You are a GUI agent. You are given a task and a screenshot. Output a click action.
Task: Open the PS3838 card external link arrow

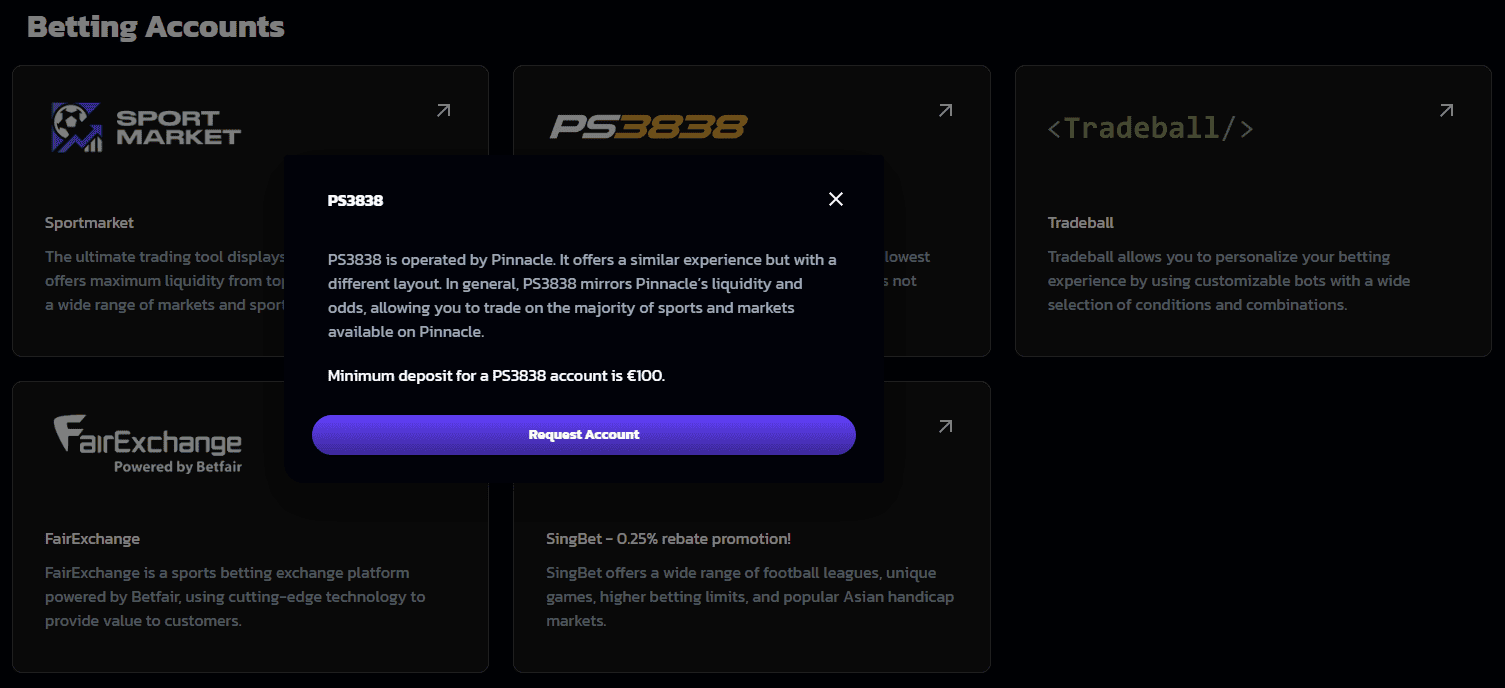pos(944,110)
